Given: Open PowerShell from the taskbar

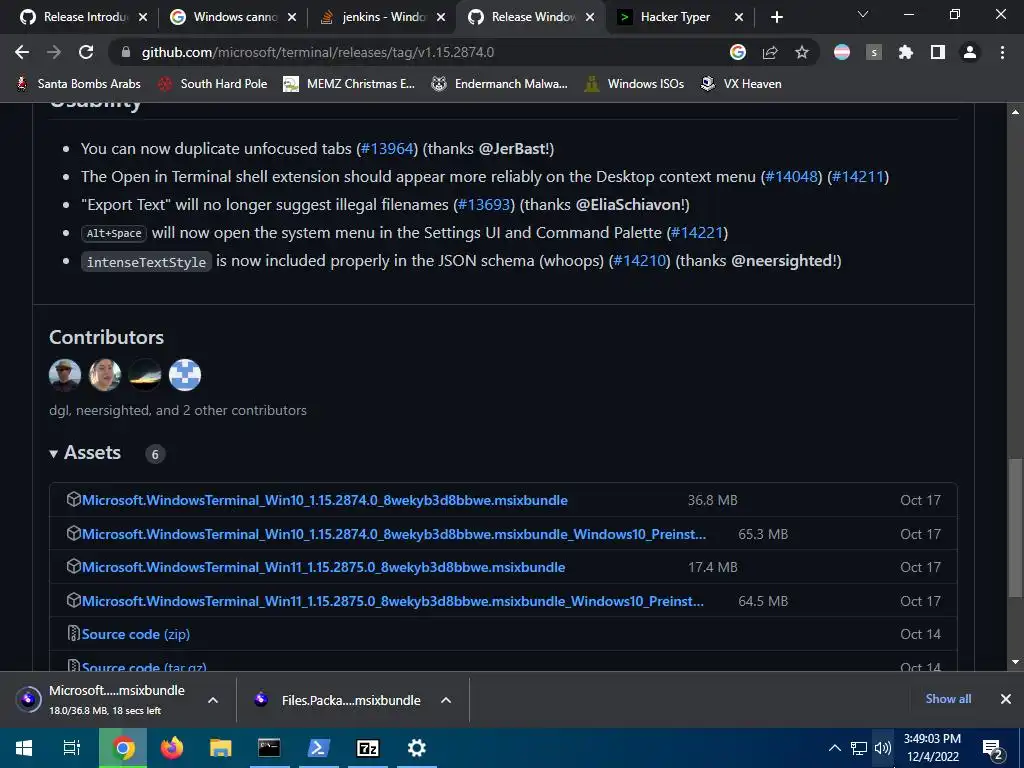Looking at the screenshot, I should [x=319, y=748].
